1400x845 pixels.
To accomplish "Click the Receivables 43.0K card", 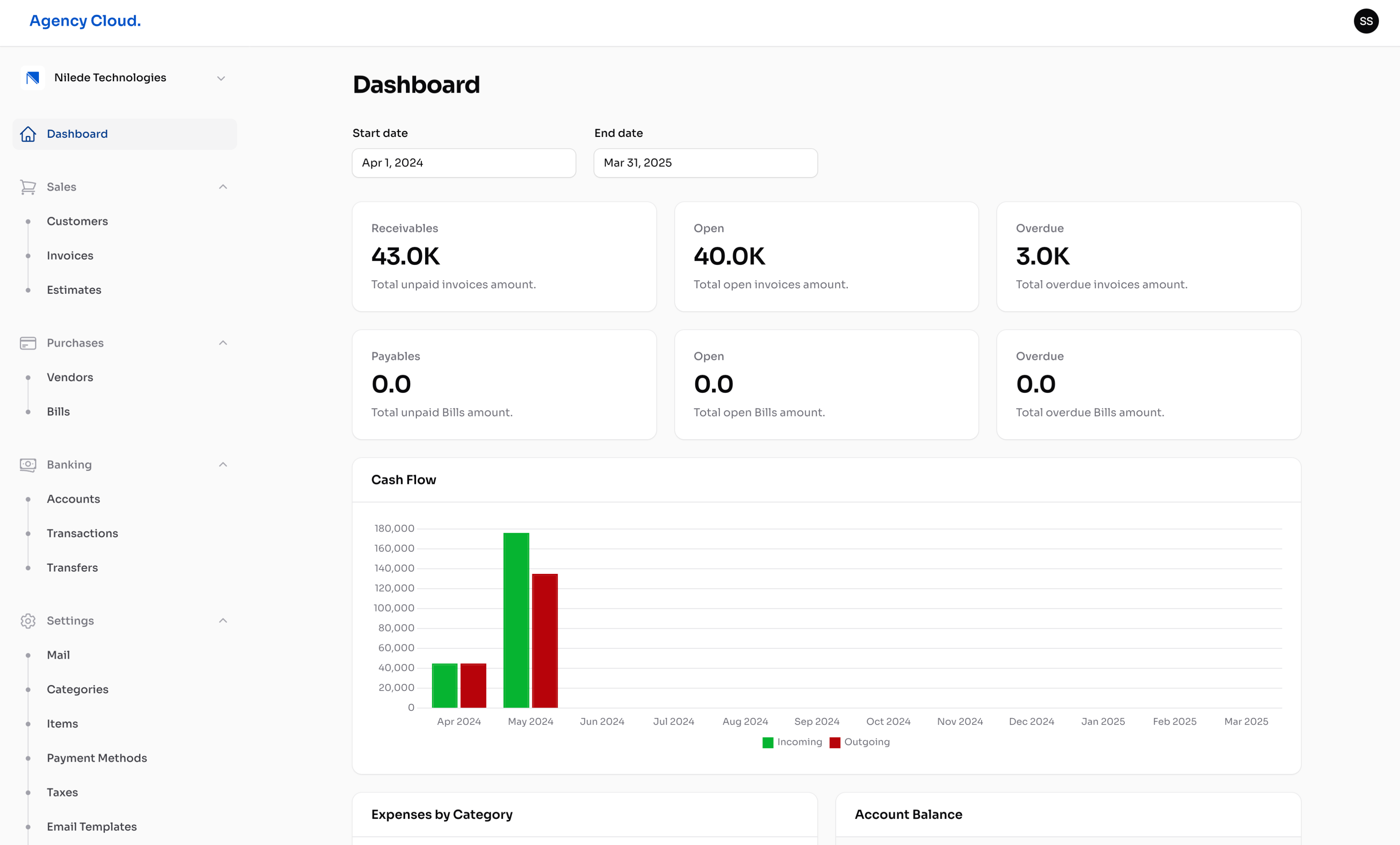I will (x=504, y=257).
